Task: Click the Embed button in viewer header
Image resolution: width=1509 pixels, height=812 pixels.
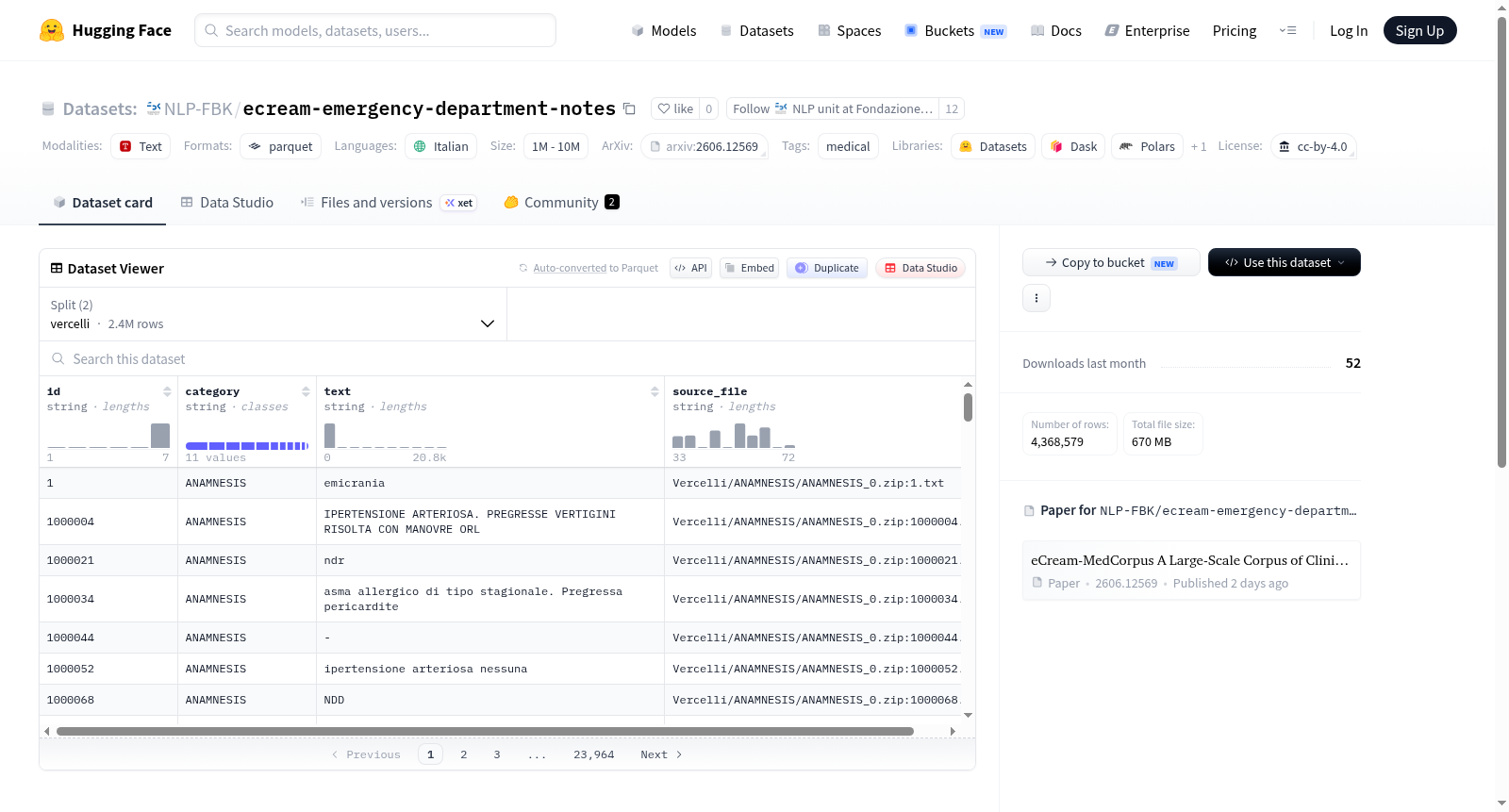Action: pos(749,268)
